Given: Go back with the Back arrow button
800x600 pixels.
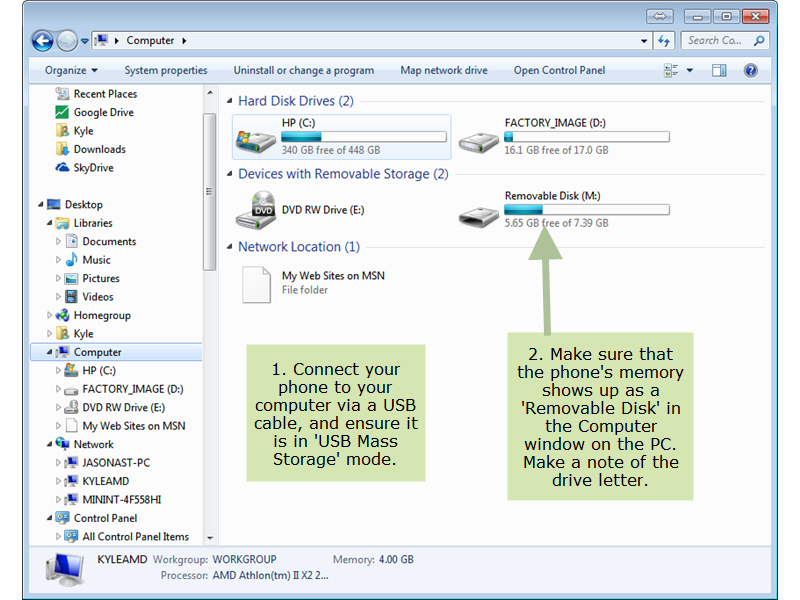Looking at the screenshot, I should pos(42,41).
